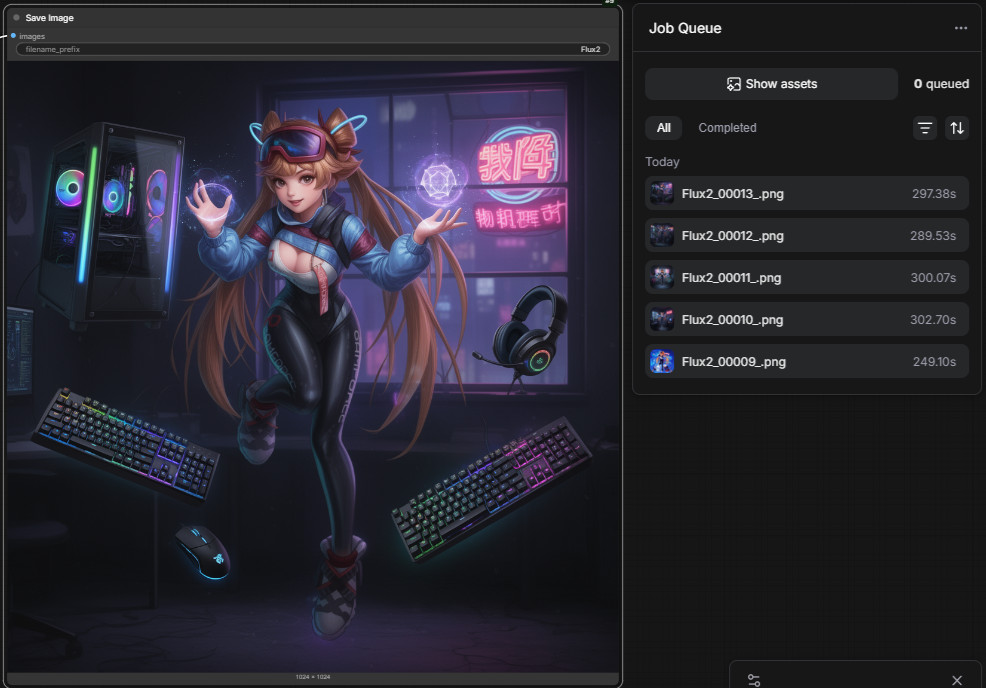Select the All tab in Job Queue
Viewport: 986px width, 688px height.
(x=664, y=128)
